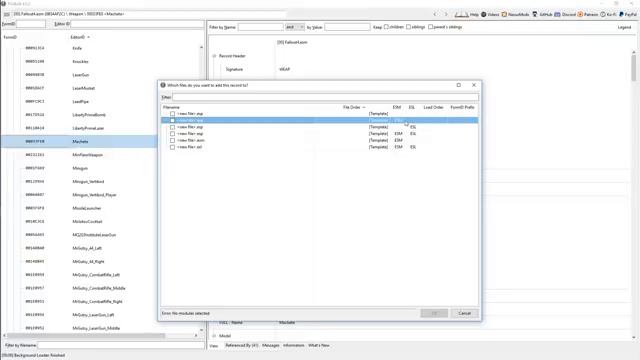640x360 pixels.
Task: Select the Machete record
Action: 80,142
